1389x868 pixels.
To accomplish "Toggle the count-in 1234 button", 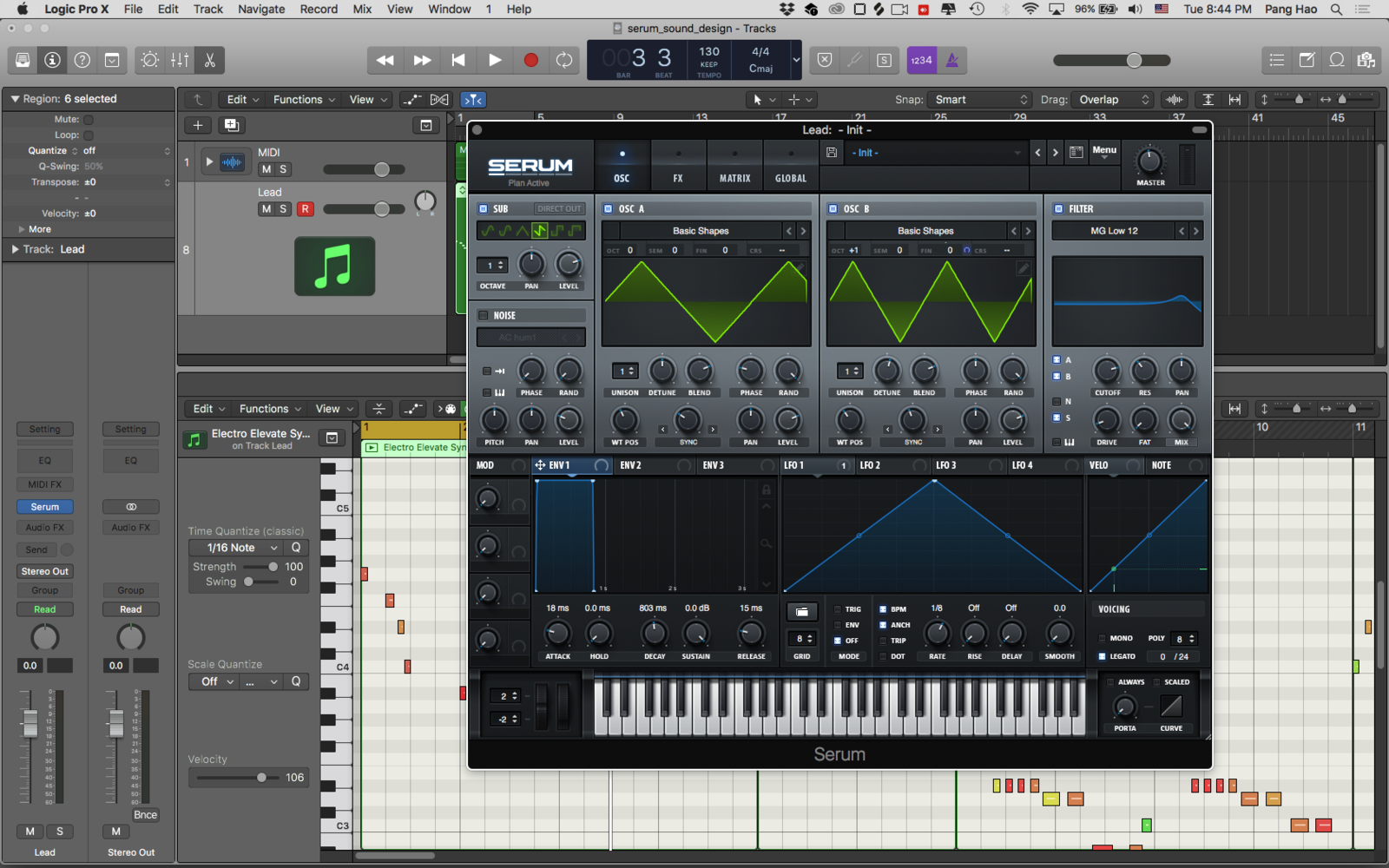I will coord(921,60).
